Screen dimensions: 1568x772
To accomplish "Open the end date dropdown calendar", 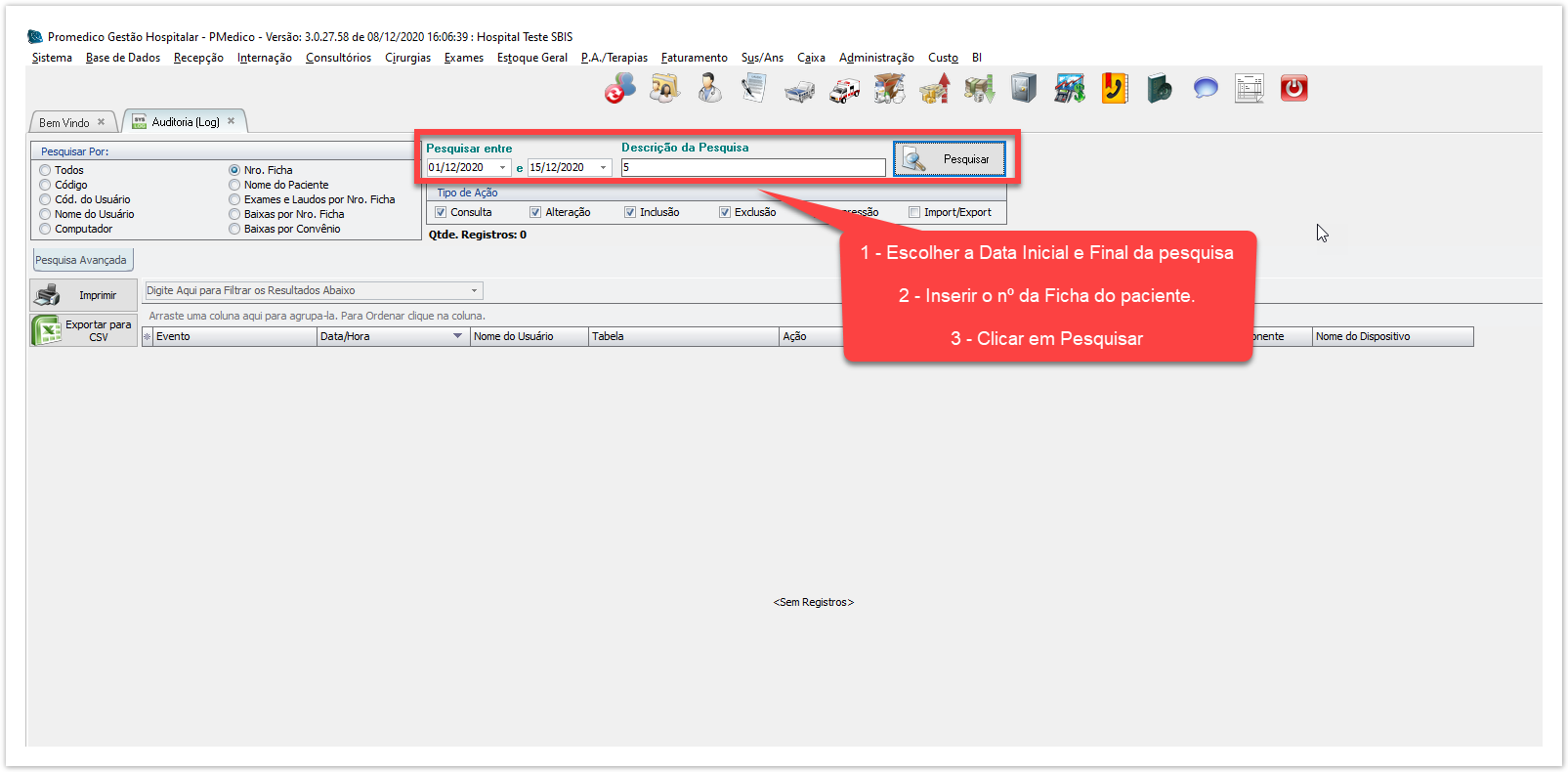I will click(603, 168).
